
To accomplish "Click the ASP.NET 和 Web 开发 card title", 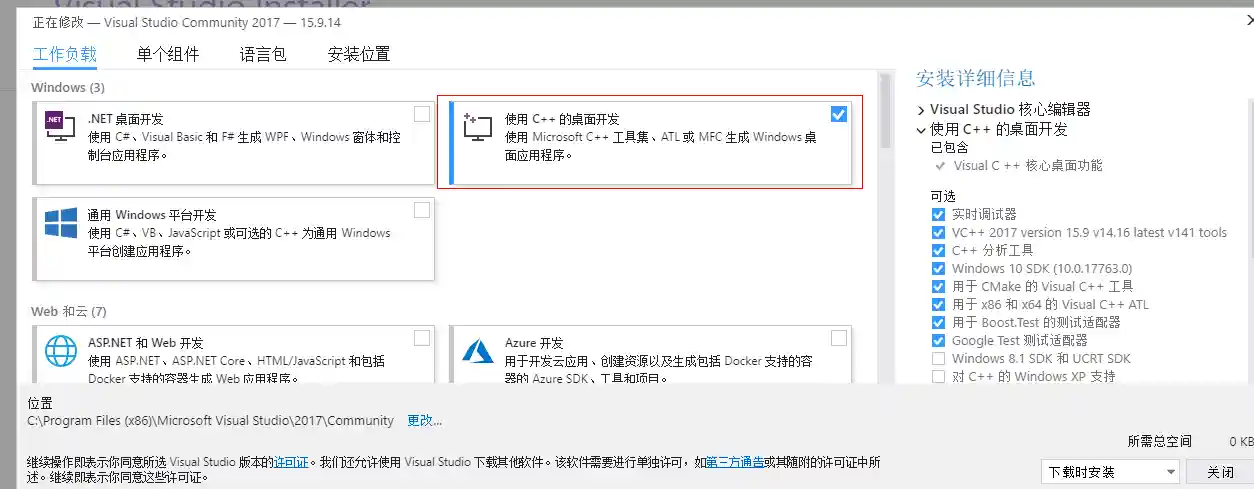I will pyautogui.click(x=145, y=343).
